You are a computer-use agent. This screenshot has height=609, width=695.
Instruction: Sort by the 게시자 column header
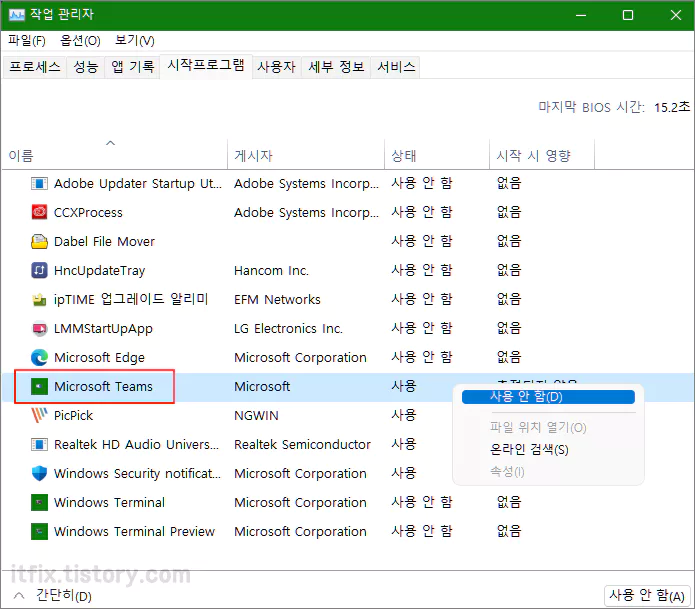pyautogui.click(x=306, y=156)
